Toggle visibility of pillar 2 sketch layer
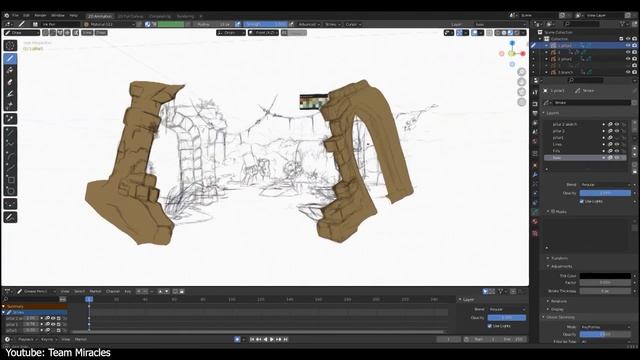 tap(617, 124)
